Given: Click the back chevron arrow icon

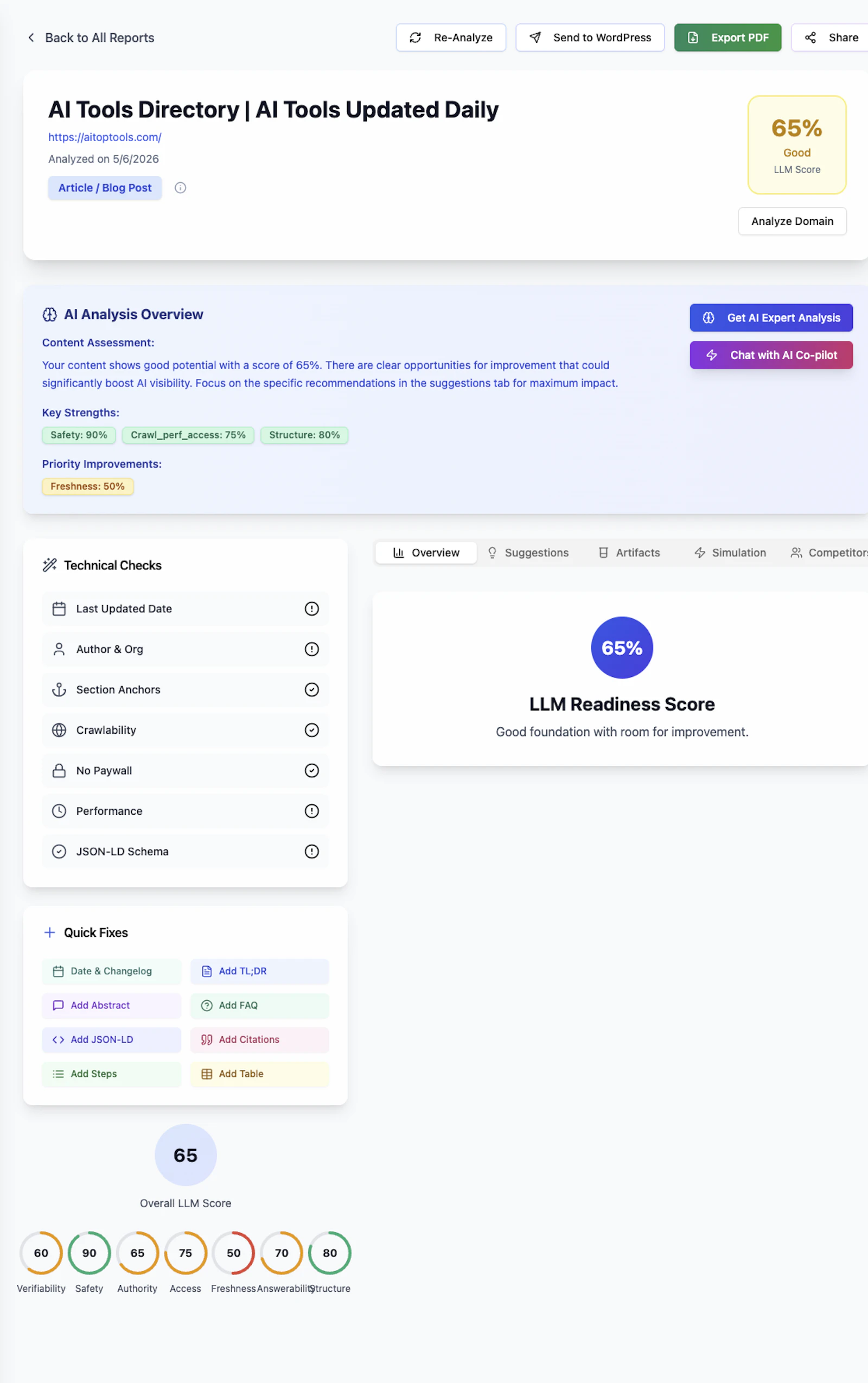Looking at the screenshot, I should pyautogui.click(x=31, y=37).
